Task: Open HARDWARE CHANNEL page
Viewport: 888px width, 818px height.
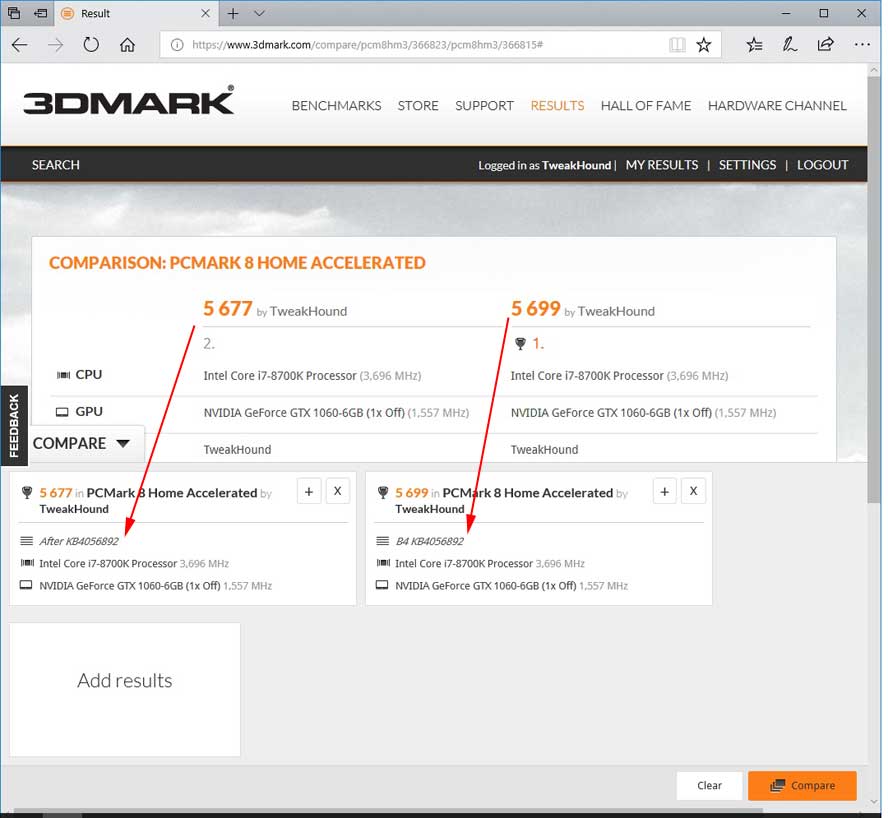Action: click(777, 106)
